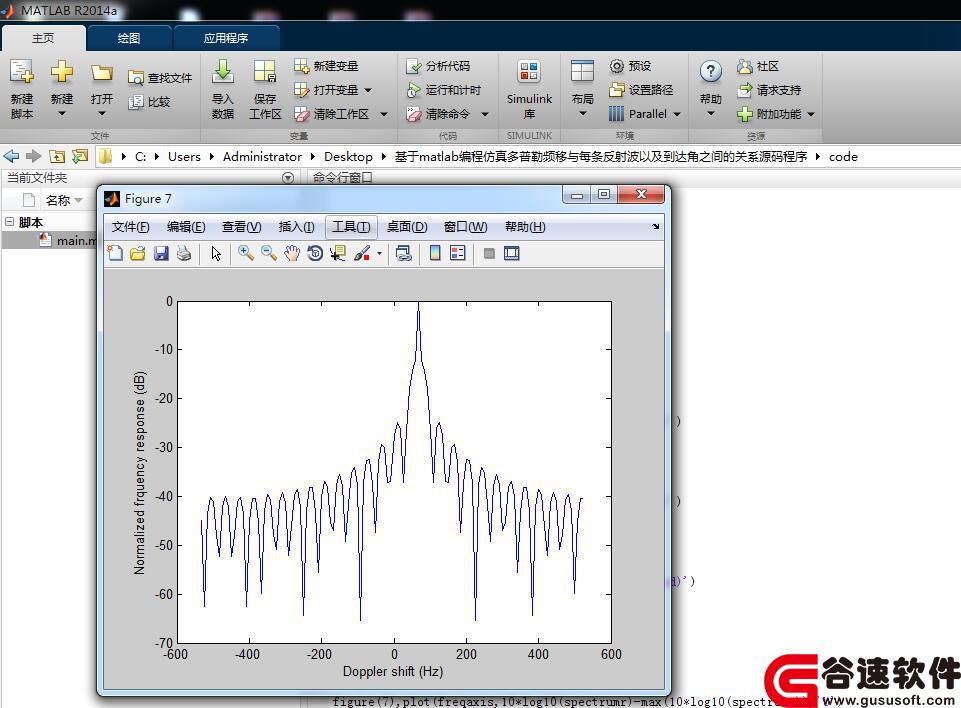The image size is (961, 708).
Task: Expand Clear Commands (清除命令) dropdown
Action: [485, 114]
